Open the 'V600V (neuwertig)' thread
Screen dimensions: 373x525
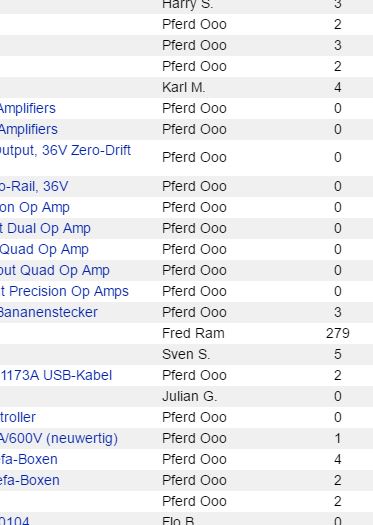tap(59, 439)
